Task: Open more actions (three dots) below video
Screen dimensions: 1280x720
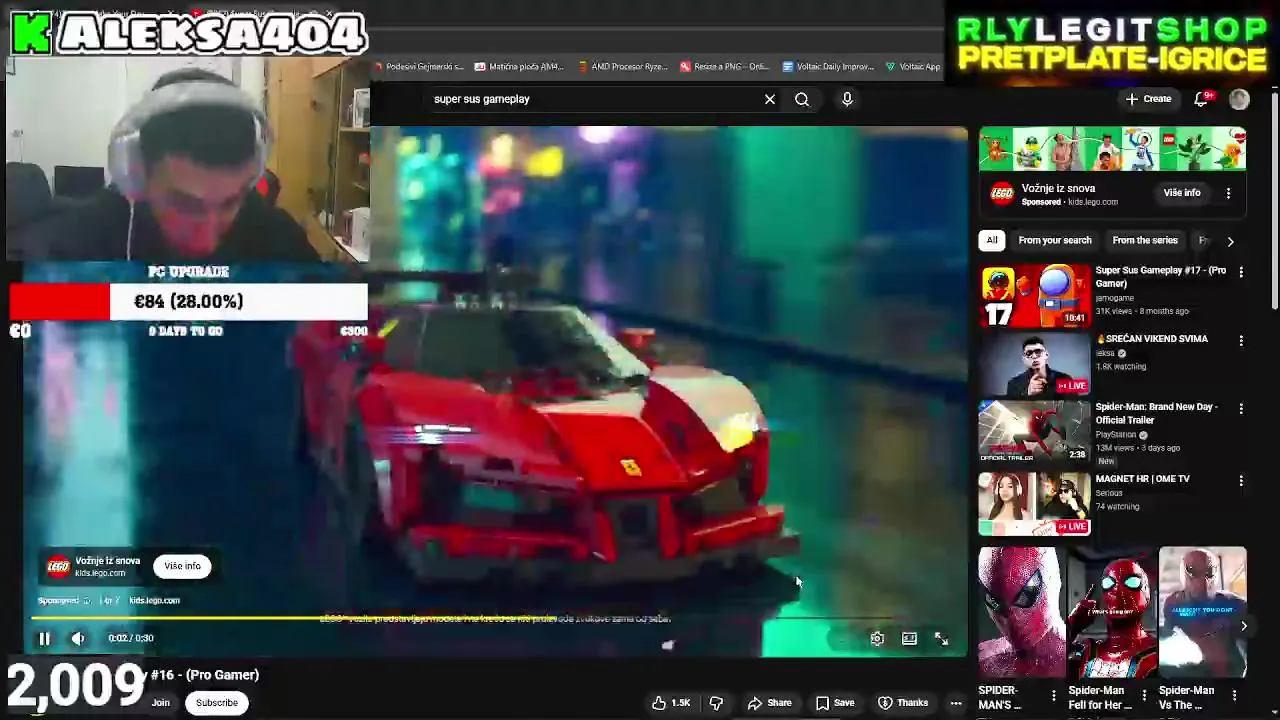Action: pos(956,703)
